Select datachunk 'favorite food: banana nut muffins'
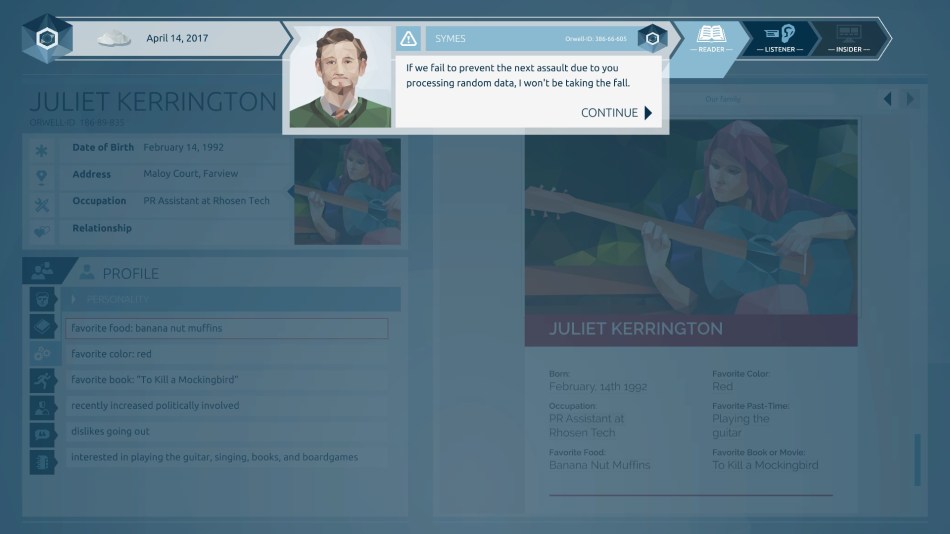The width and height of the screenshot is (950, 534). click(x=227, y=328)
